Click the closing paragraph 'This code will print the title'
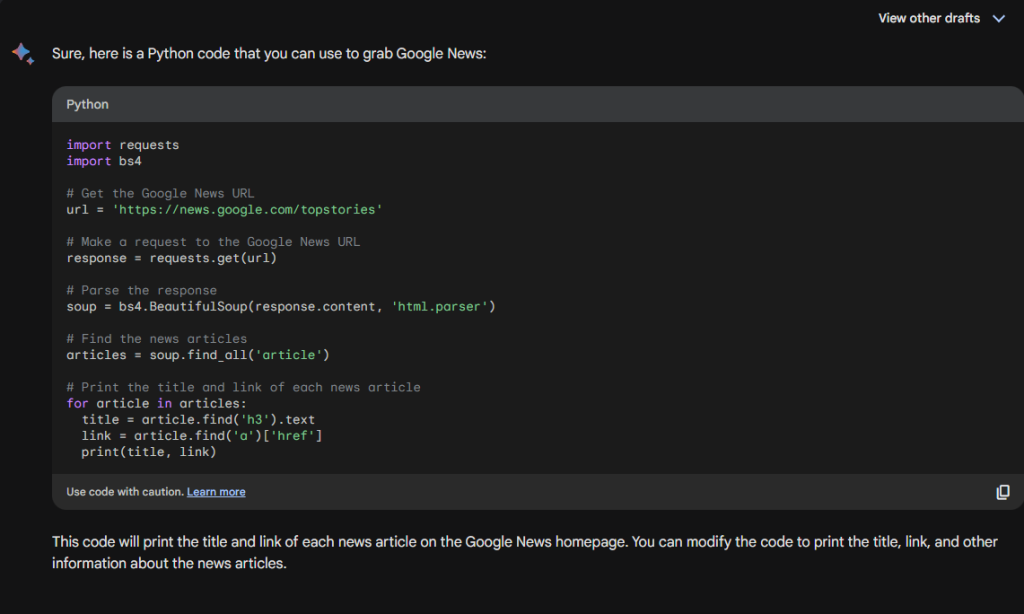Screen dimensions: 1024x614 coord(525,553)
